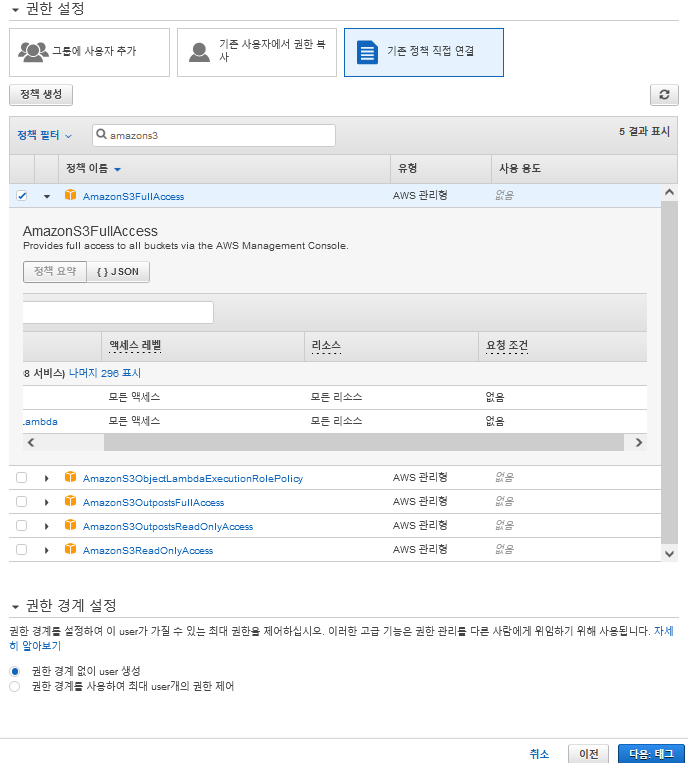Click the 다음: 태그 button
Viewport: 688px width, 763px height.
(x=651, y=754)
